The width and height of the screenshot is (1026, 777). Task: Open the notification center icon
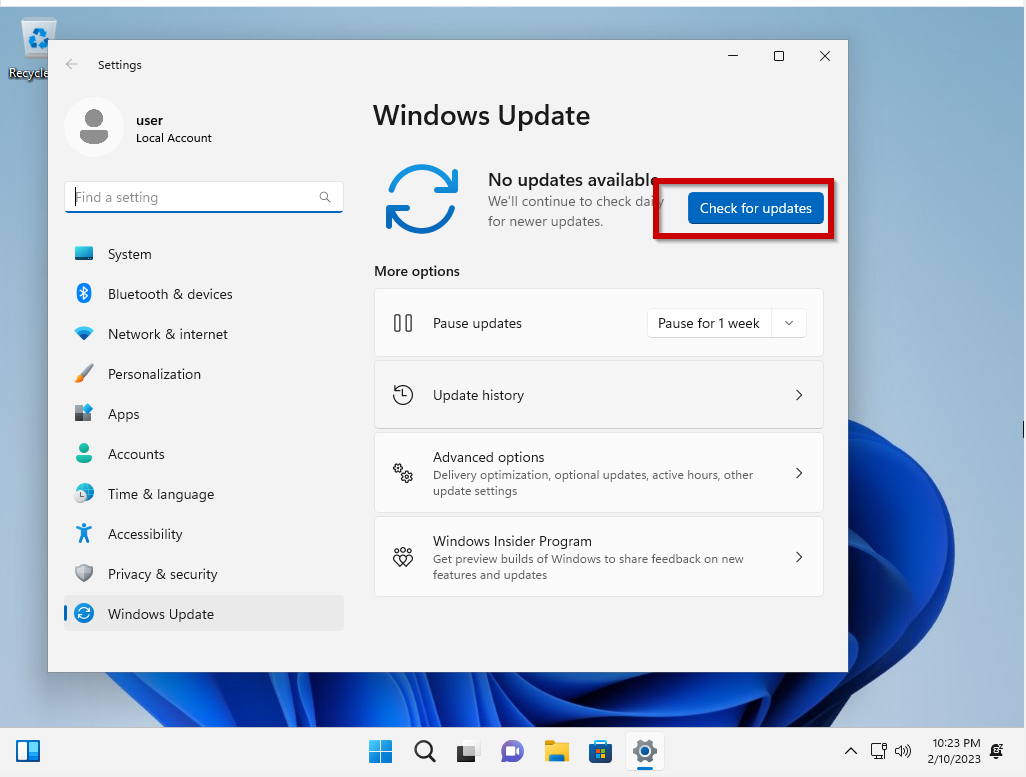coord(996,751)
